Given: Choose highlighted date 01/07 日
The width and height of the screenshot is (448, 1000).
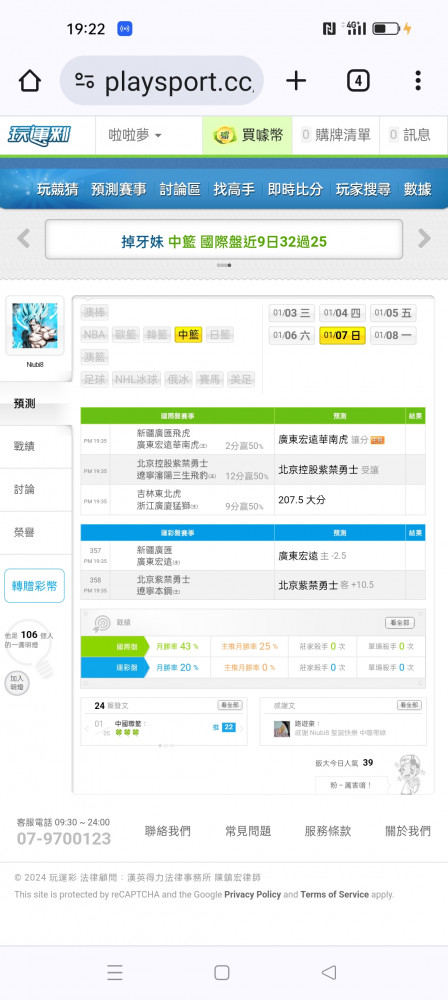Looking at the screenshot, I should tap(342, 335).
